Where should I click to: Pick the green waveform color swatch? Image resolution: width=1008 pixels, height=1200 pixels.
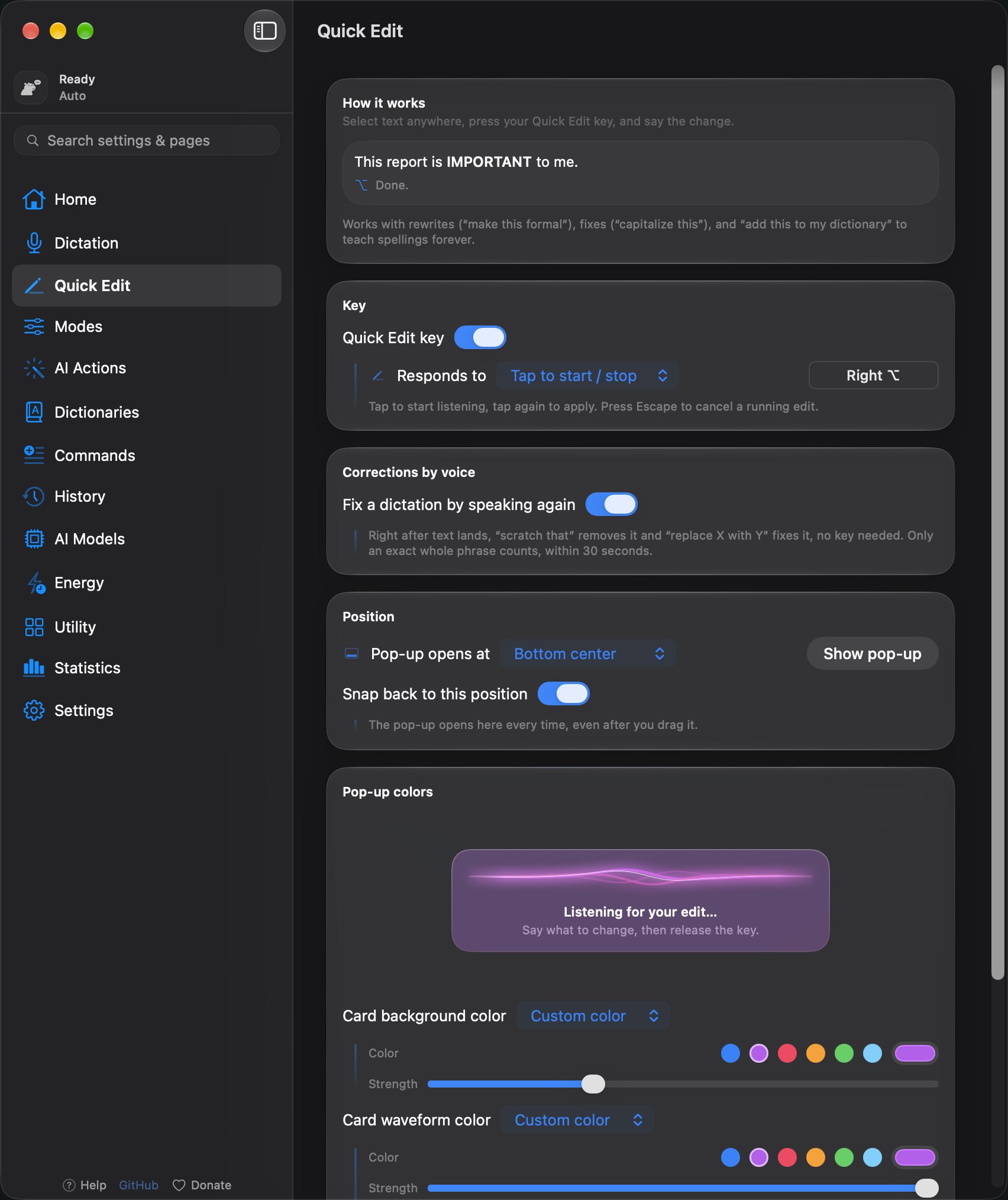pyautogui.click(x=844, y=1157)
